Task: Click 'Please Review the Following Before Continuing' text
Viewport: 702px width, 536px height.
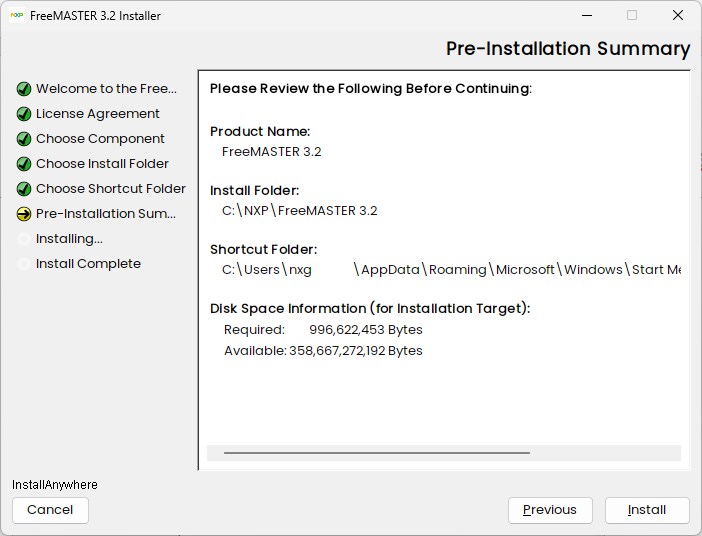Action: pyautogui.click(x=371, y=89)
